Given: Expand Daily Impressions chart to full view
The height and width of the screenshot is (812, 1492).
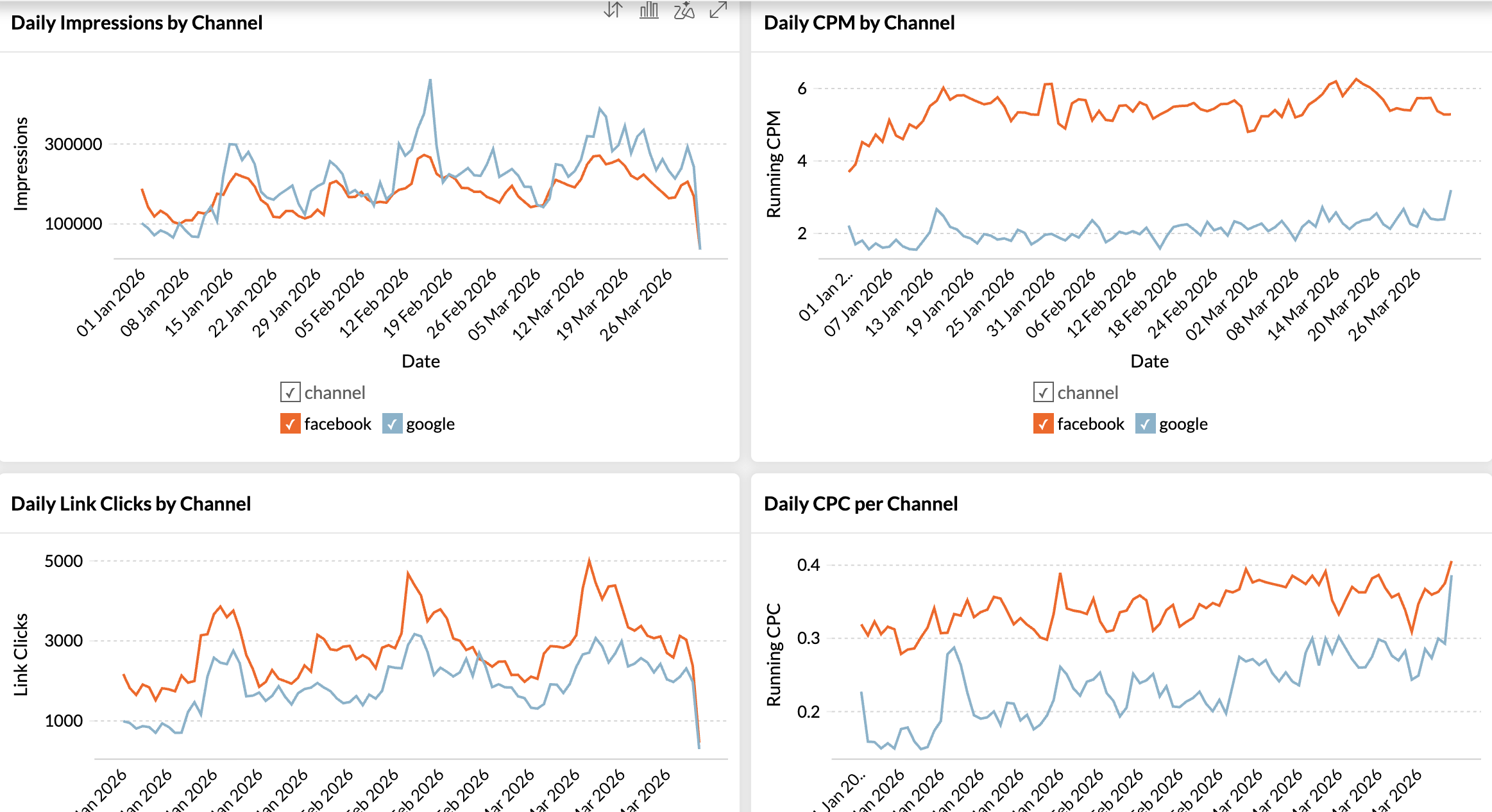Looking at the screenshot, I should tap(718, 10).
